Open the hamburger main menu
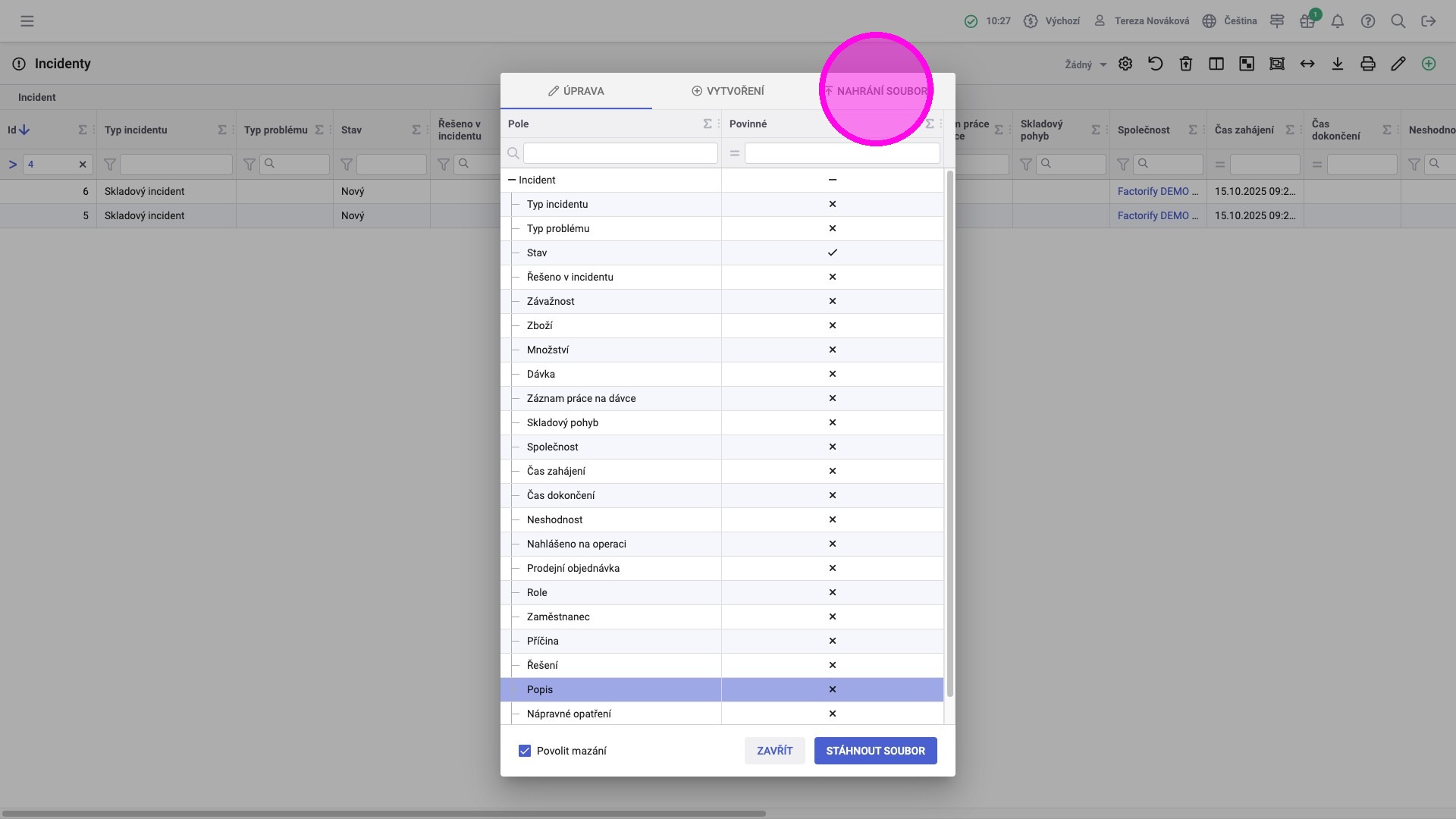Image resolution: width=1456 pixels, height=819 pixels. 27,21
